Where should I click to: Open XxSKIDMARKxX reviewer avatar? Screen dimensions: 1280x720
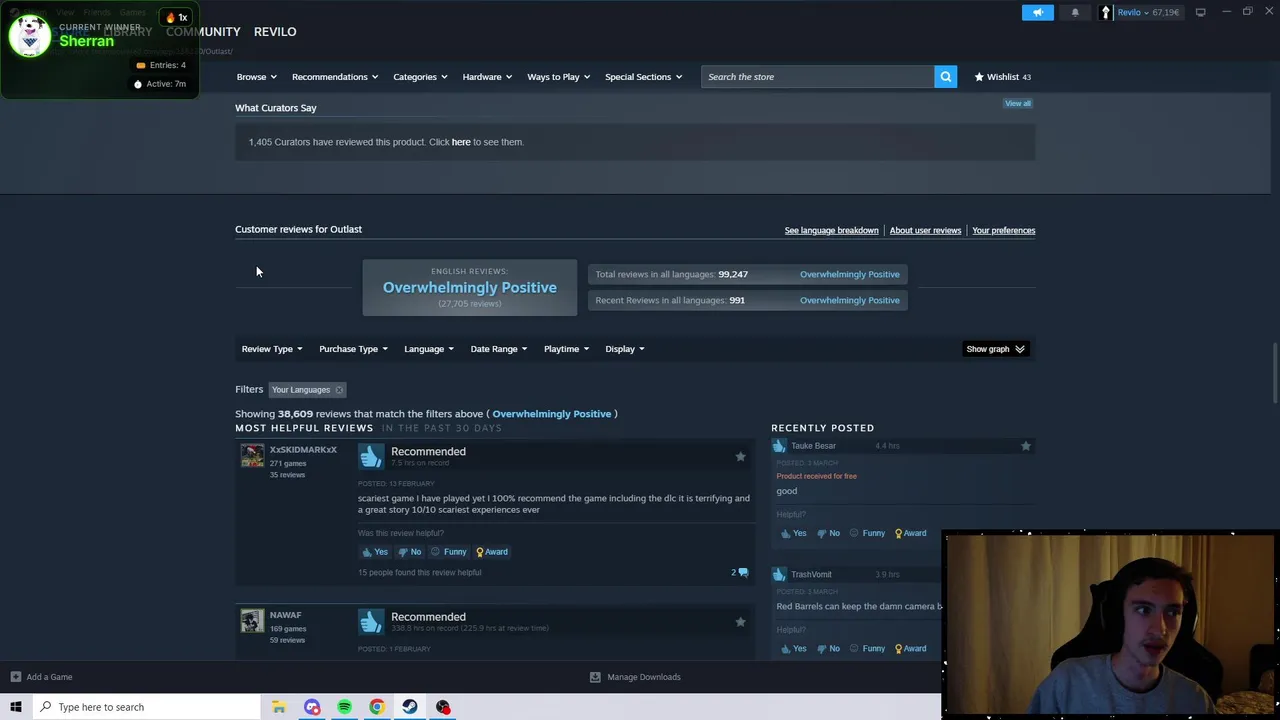click(252, 456)
